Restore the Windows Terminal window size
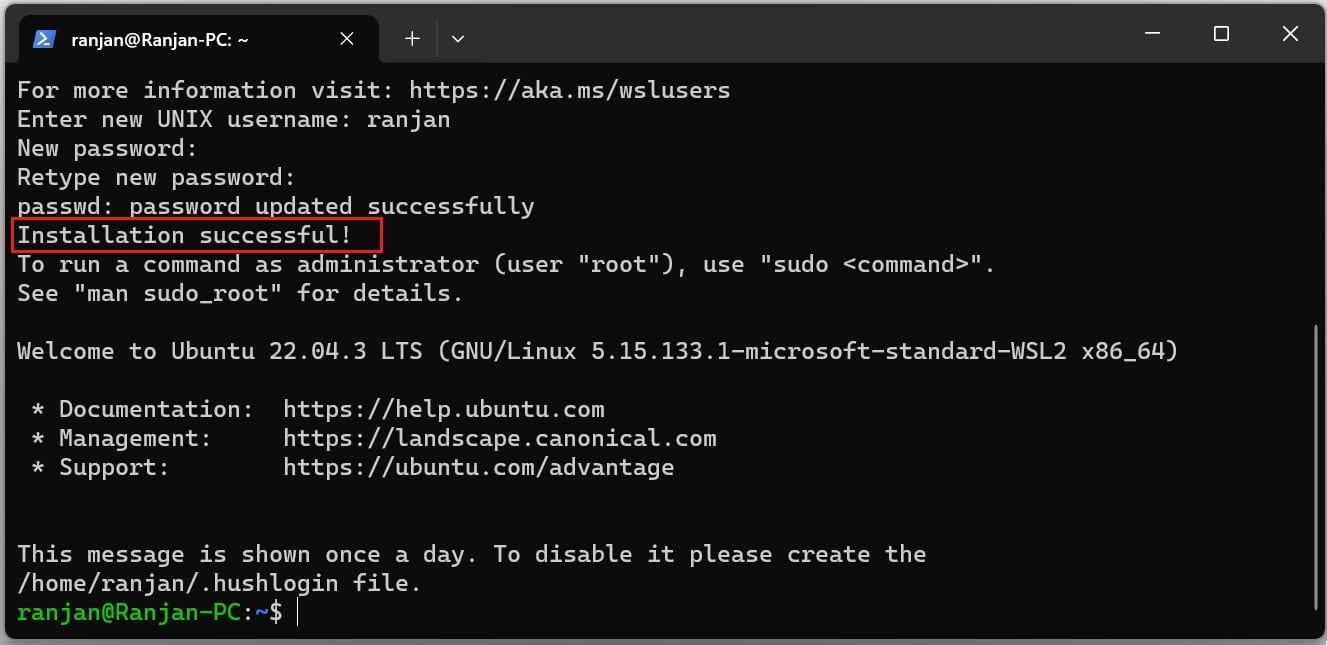Image resolution: width=1327 pixels, height=645 pixels. [x=1221, y=33]
